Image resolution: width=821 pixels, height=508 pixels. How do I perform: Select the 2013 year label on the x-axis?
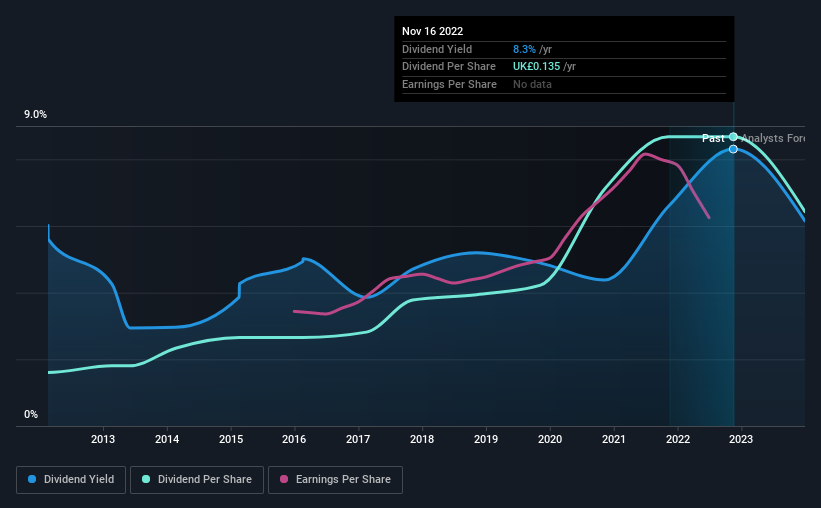103,439
